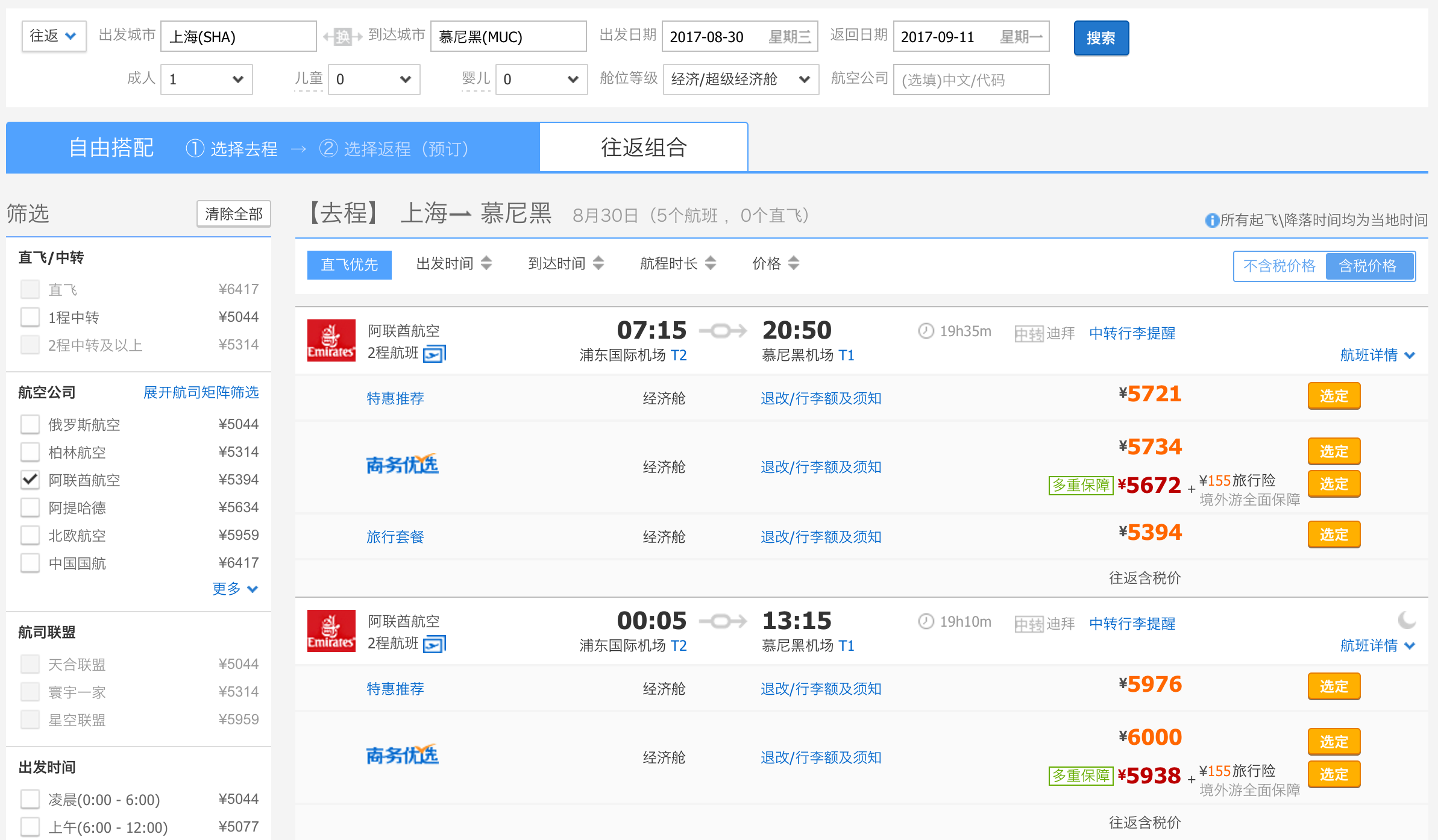This screenshot has width=1438, height=840.
Task: Click 选定 for the ¥5394 fare
Action: point(1333,534)
